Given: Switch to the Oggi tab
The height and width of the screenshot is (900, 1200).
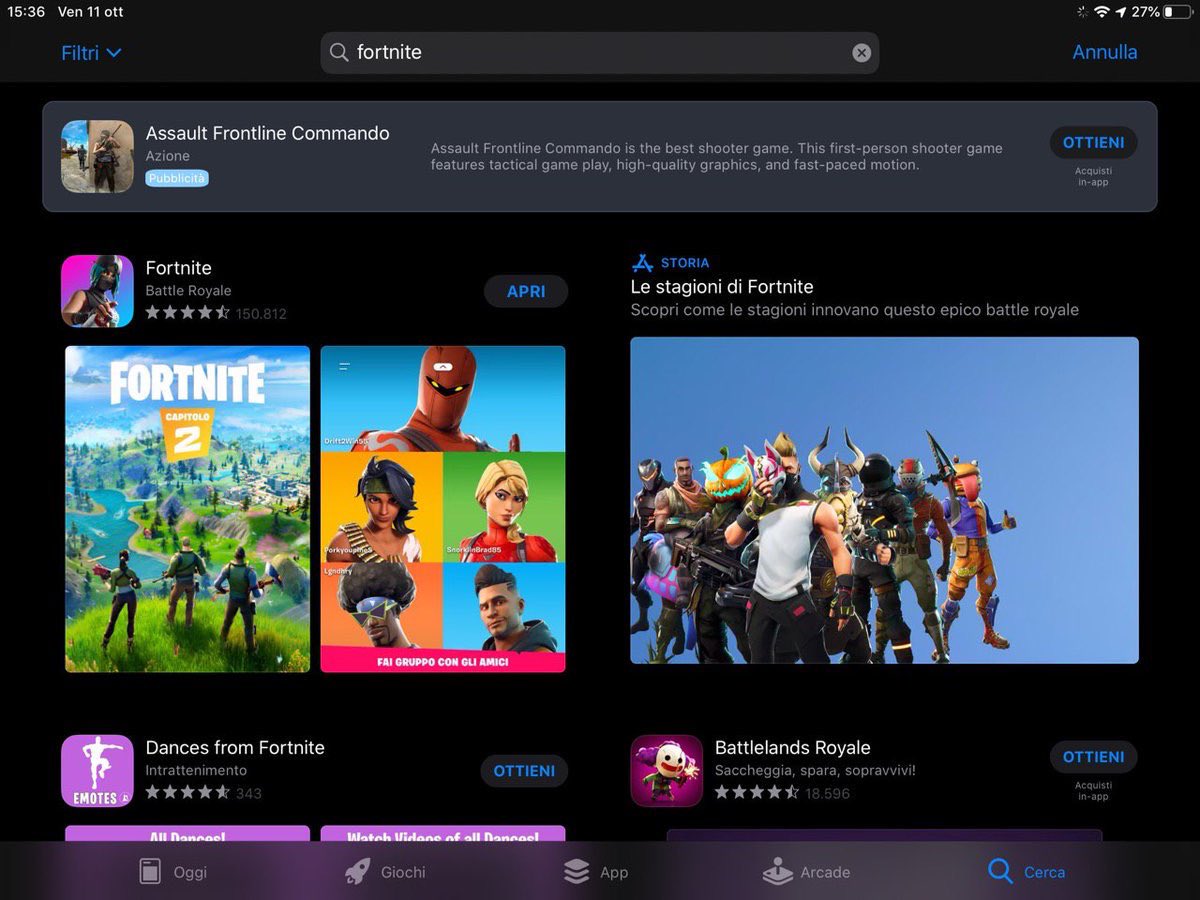Looking at the screenshot, I should (172, 872).
